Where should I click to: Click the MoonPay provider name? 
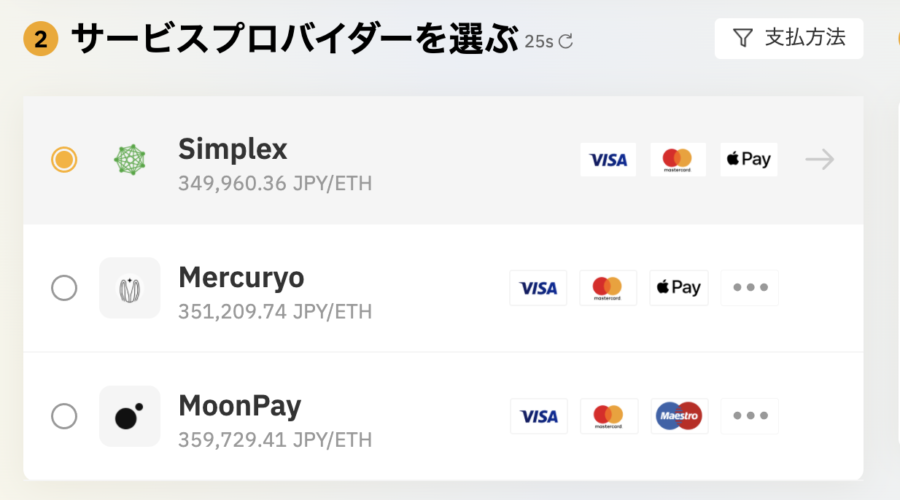pos(239,406)
